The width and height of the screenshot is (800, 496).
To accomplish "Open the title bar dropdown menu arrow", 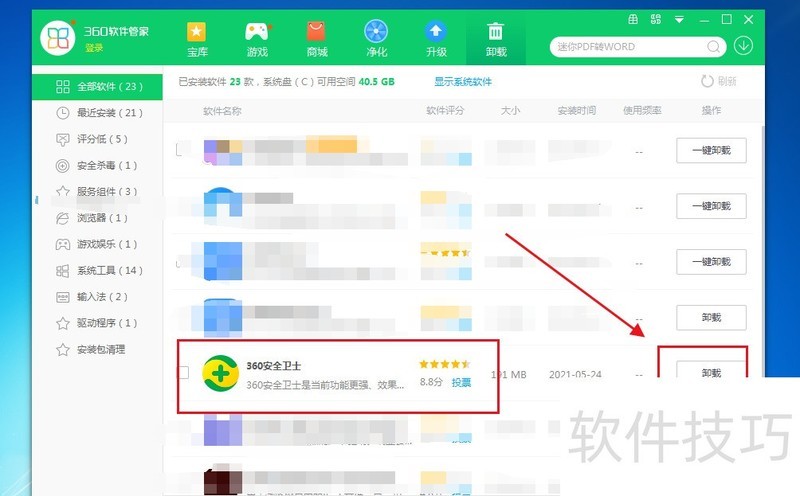I will (x=679, y=20).
